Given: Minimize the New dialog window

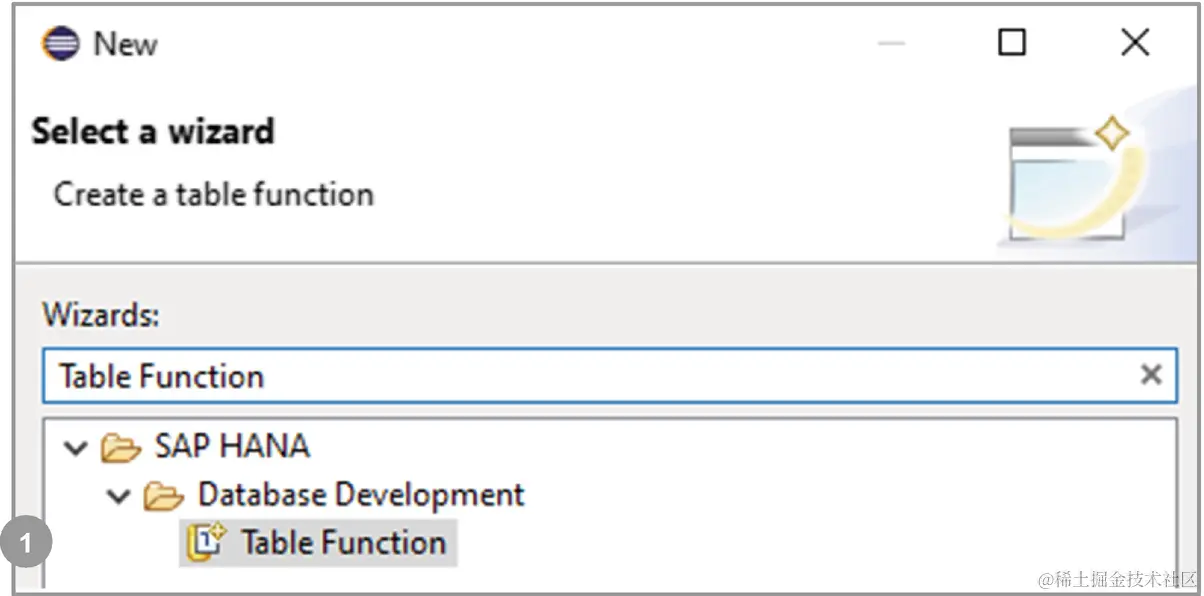Looking at the screenshot, I should pos(891,44).
